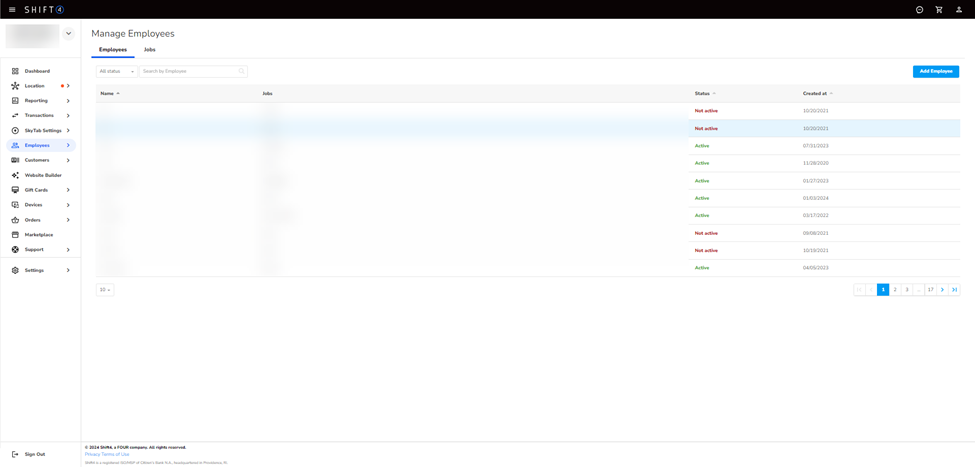Click the Devices sidebar icon
Image resolution: width=975 pixels, height=467 pixels.
16,205
